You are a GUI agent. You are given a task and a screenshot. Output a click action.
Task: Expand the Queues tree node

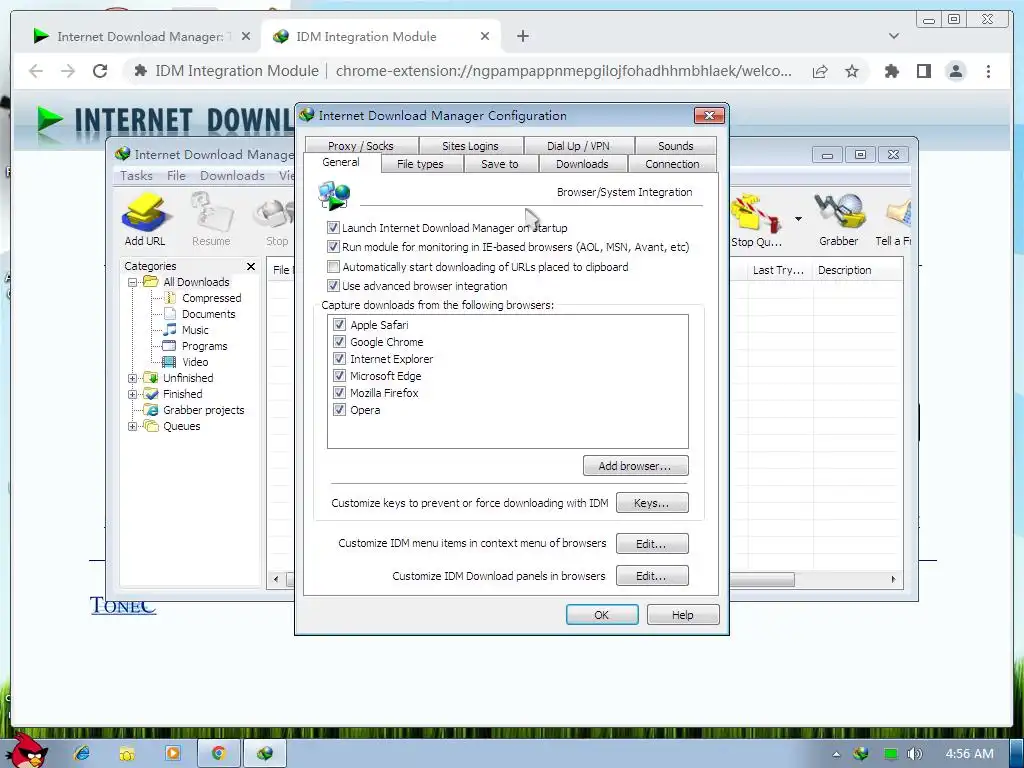click(133, 426)
